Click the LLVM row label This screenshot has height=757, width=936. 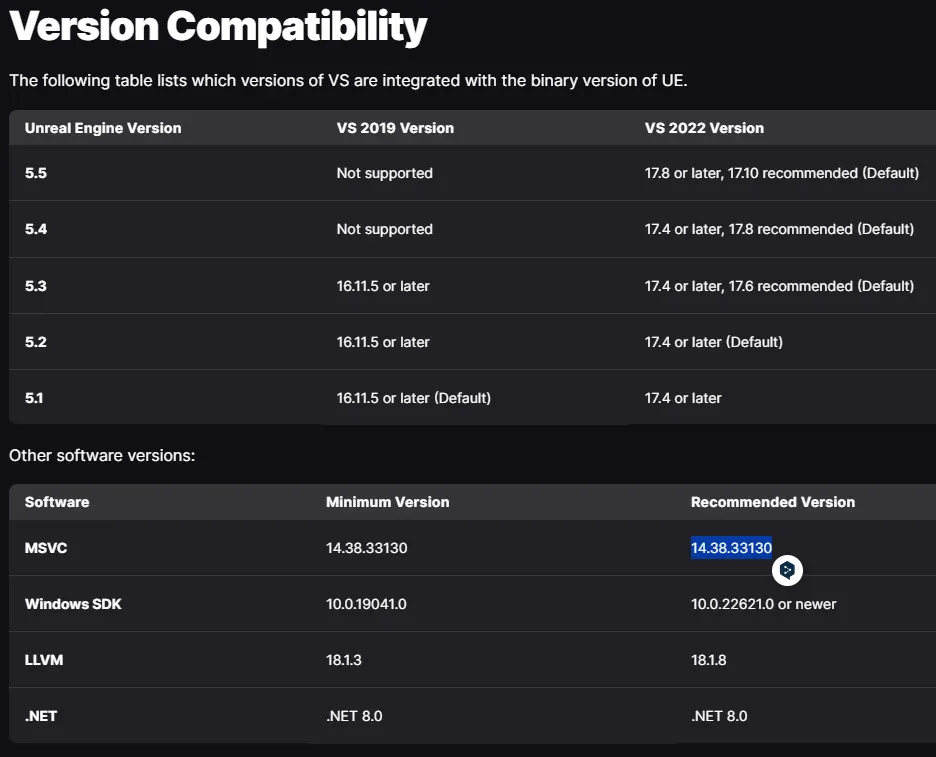pyautogui.click(x=44, y=660)
